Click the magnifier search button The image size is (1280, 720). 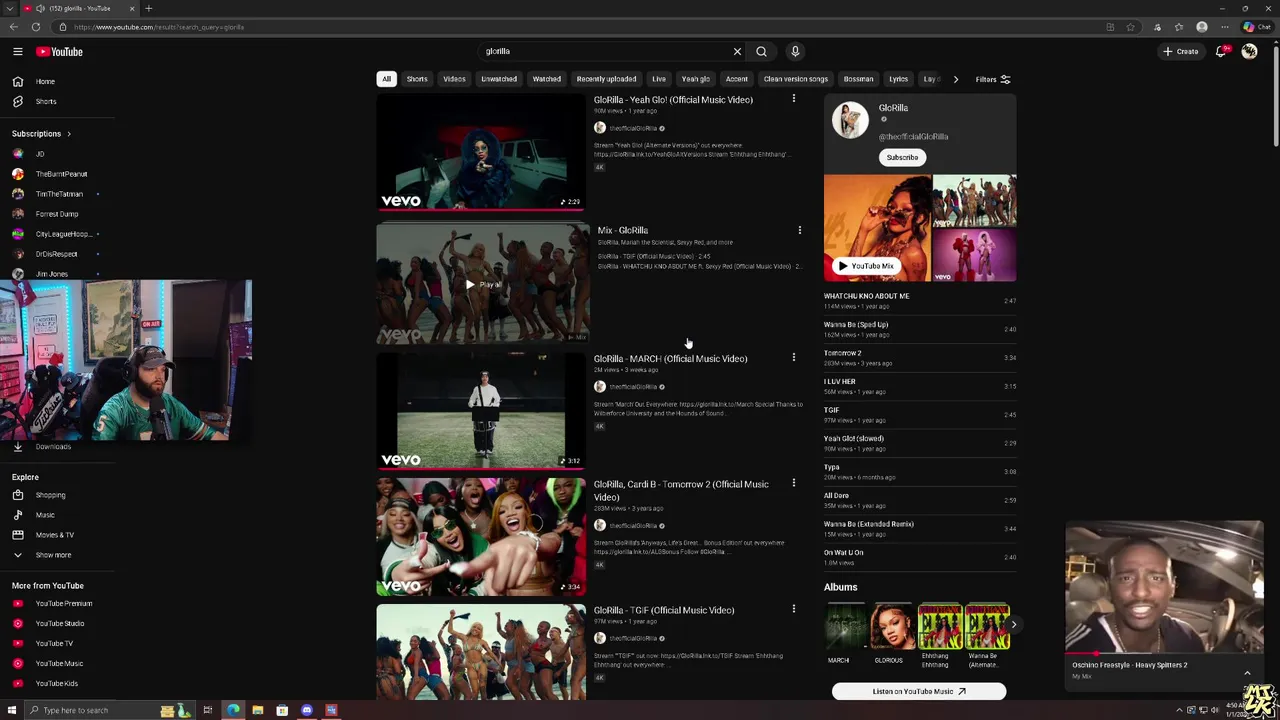click(x=761, y=51)
